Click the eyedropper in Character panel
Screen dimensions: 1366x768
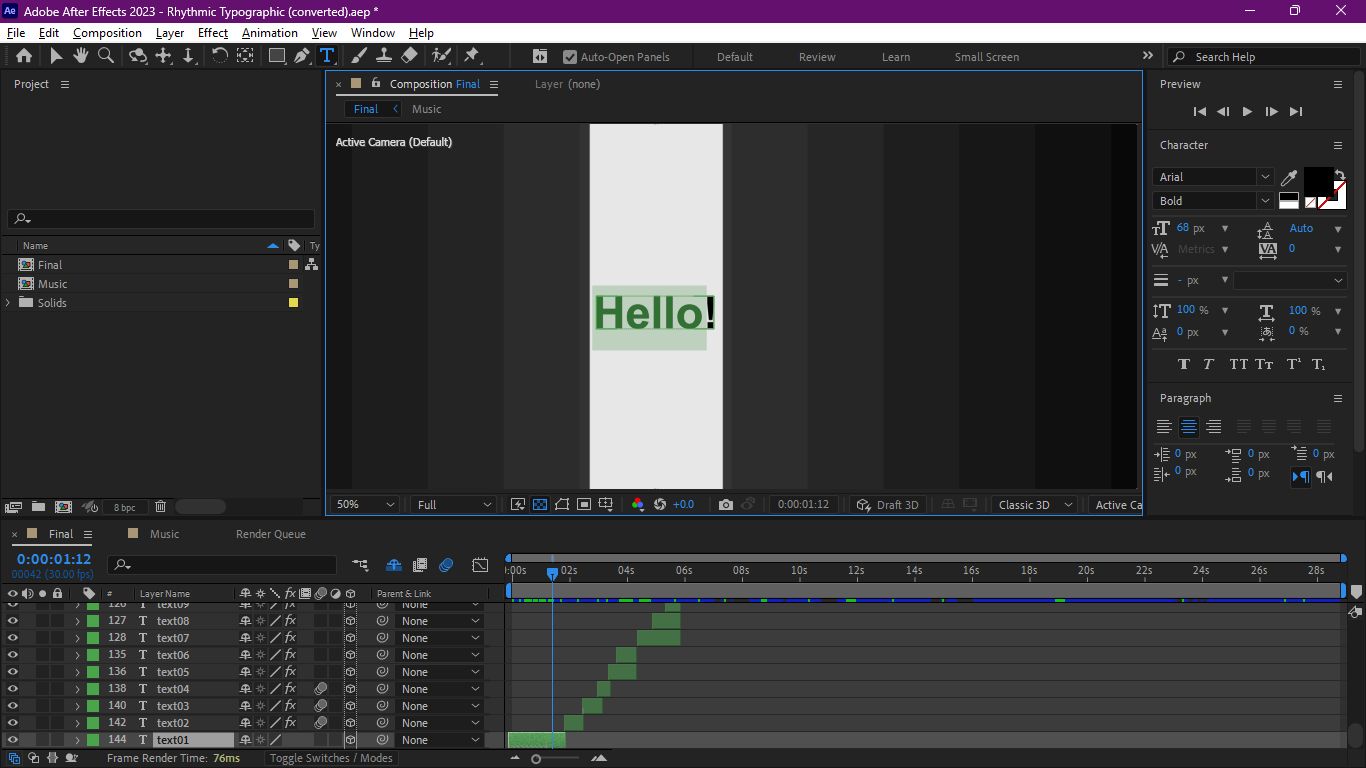click(1290, 177)
